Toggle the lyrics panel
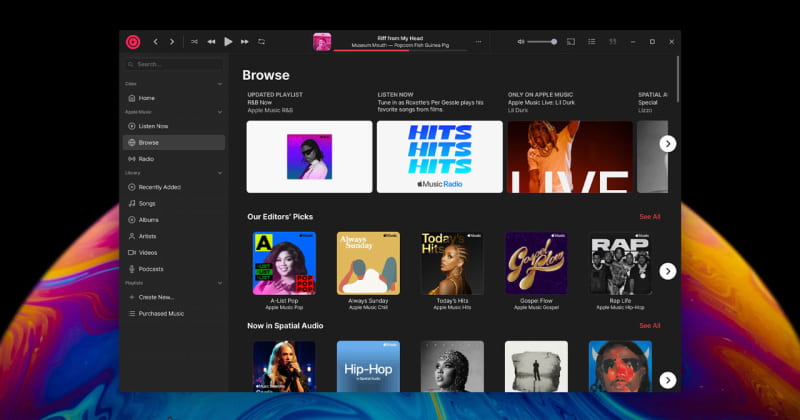The width and height of the screenshot is (800, 420). pyautogui.click(x=612, y=41)
